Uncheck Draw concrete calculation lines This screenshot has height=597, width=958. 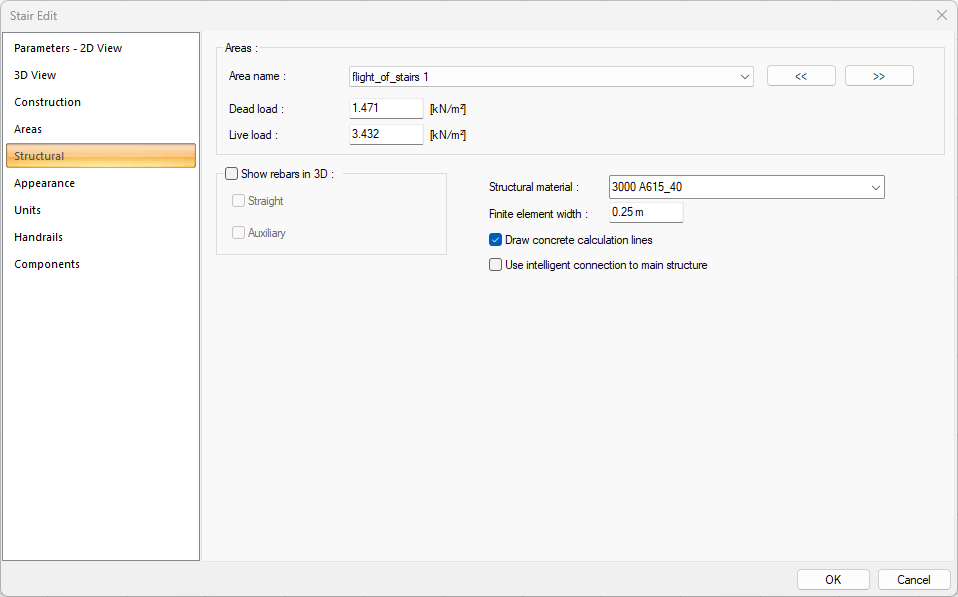coord(495,240)
